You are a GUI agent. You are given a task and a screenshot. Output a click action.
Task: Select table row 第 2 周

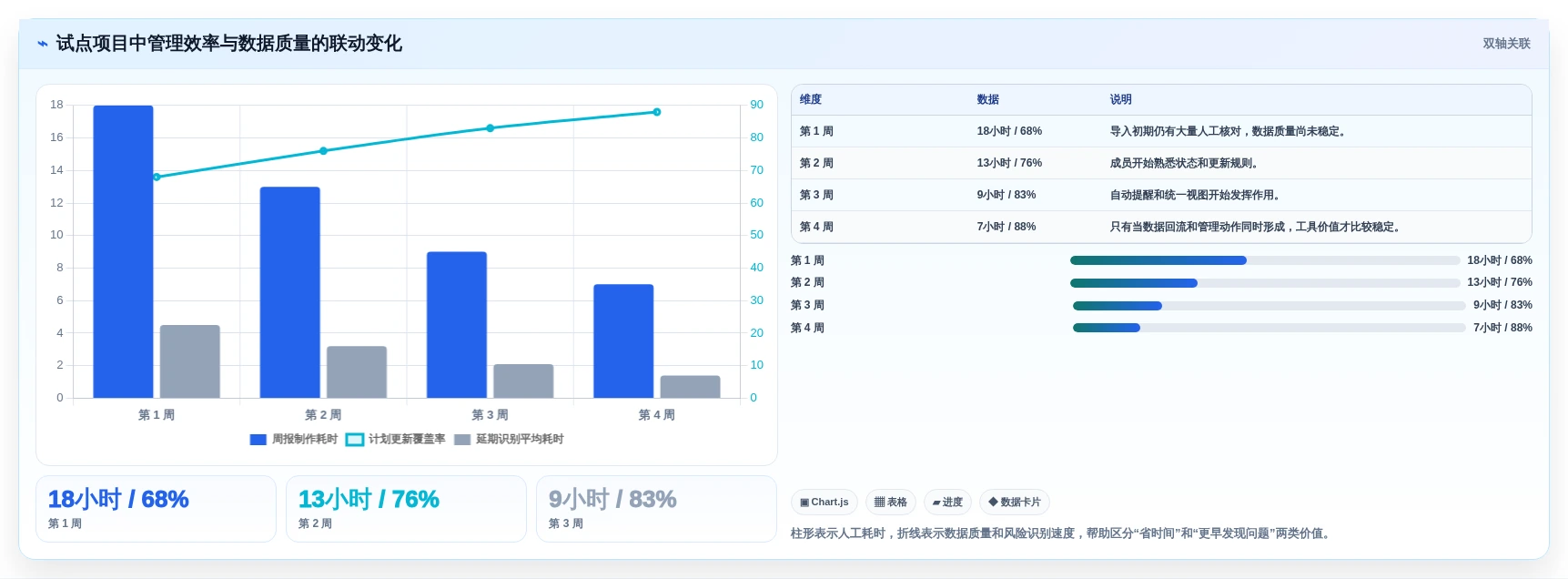pos(1161,163)
